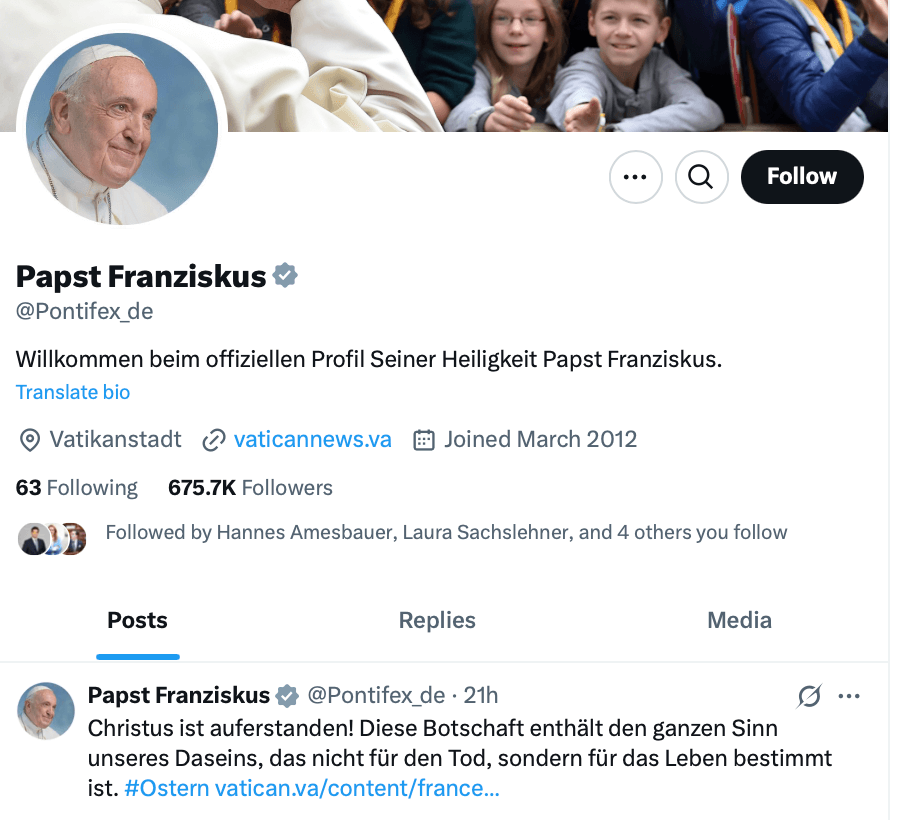Switch to the Media tab
The height and width of the screenshot is (820, 898).
click(739, 620)
